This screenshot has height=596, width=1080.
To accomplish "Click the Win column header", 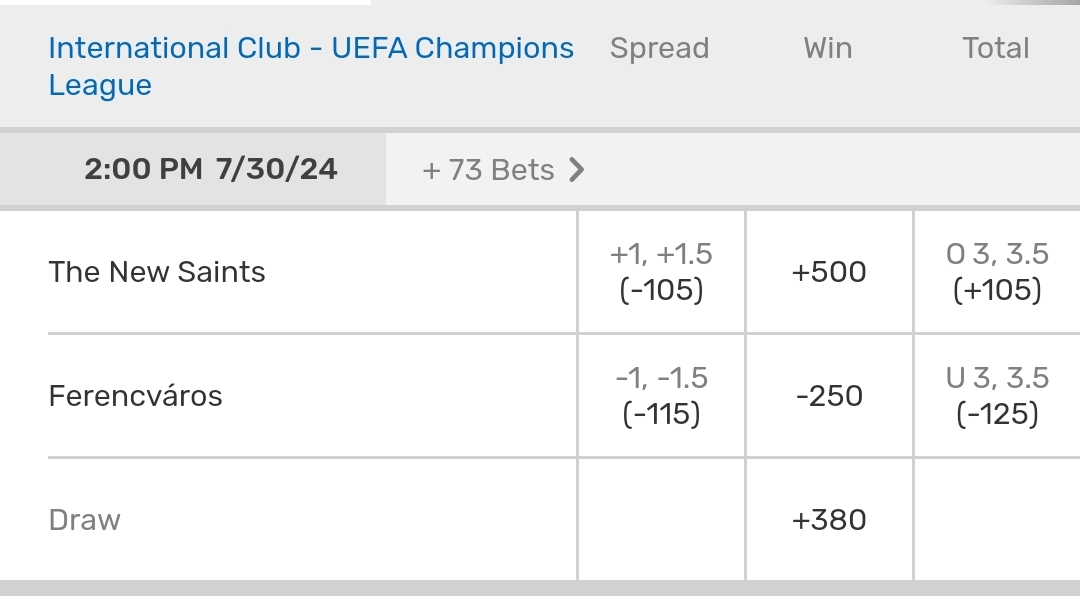I will [828, 48].
